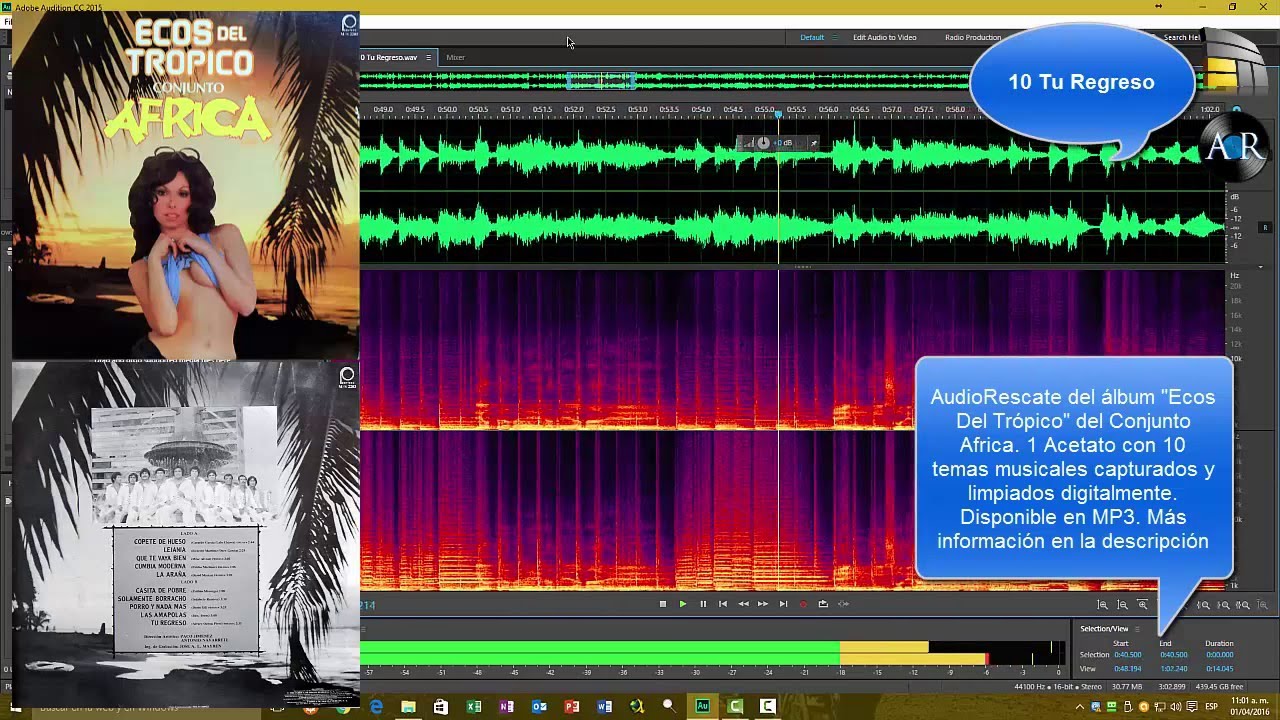Open Microsoft Edge from taskbar
The image size is (1280, 720).
[x=376, y=706]
